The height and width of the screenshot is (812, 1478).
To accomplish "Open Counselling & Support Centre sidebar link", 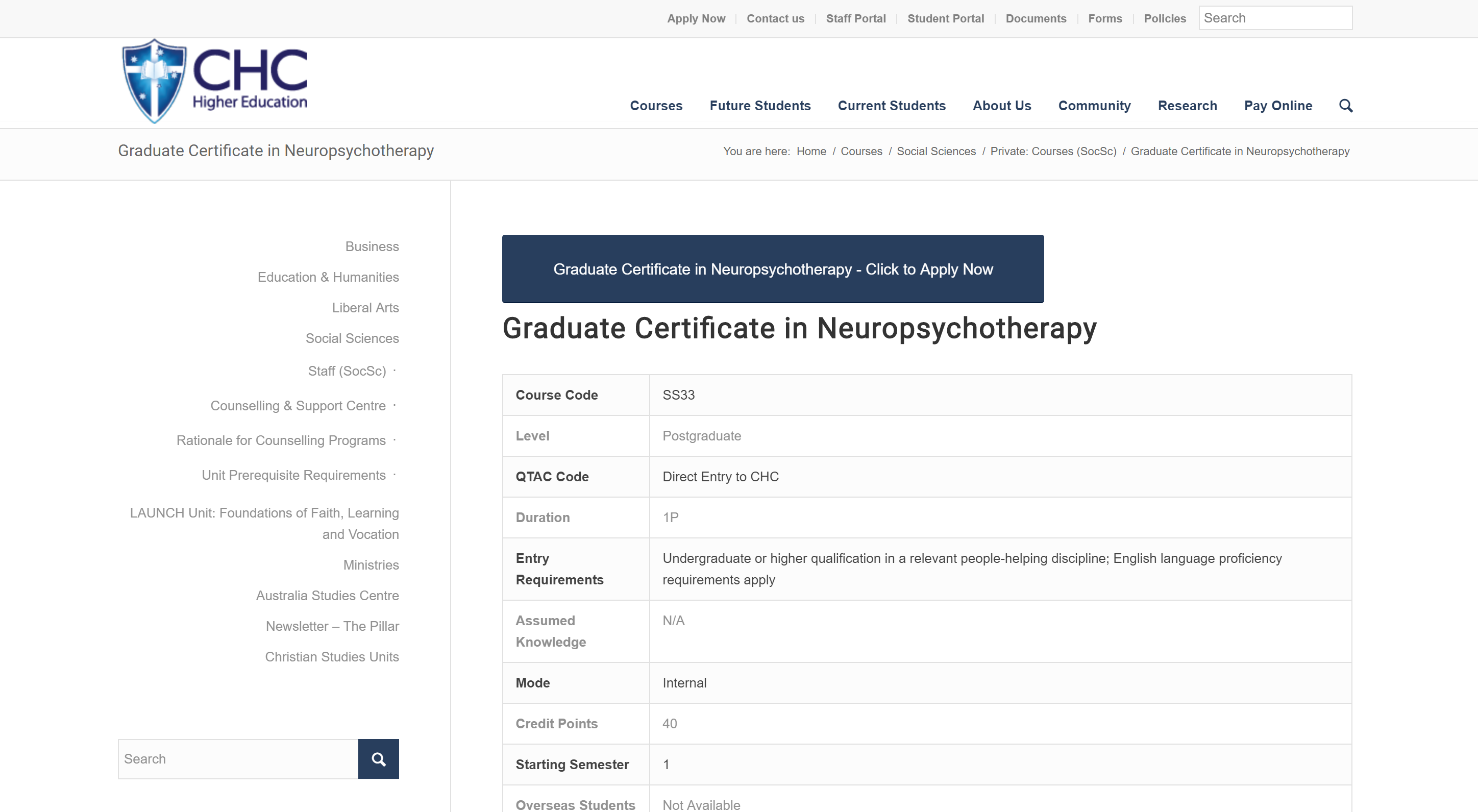I will point(298,405).
